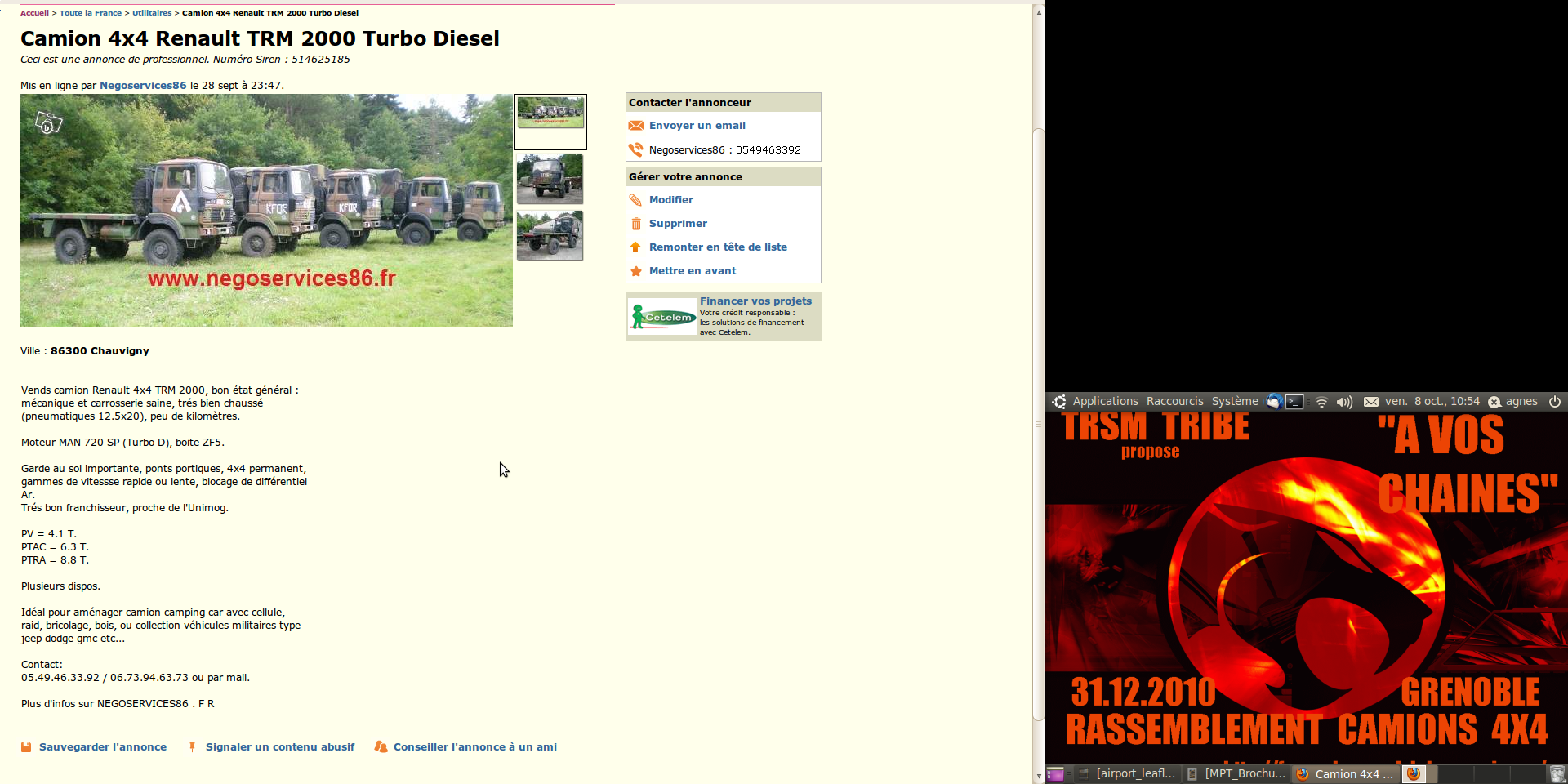Open the volume control speaker icon
1568x784 pixels.
[x=1344, y=402]
